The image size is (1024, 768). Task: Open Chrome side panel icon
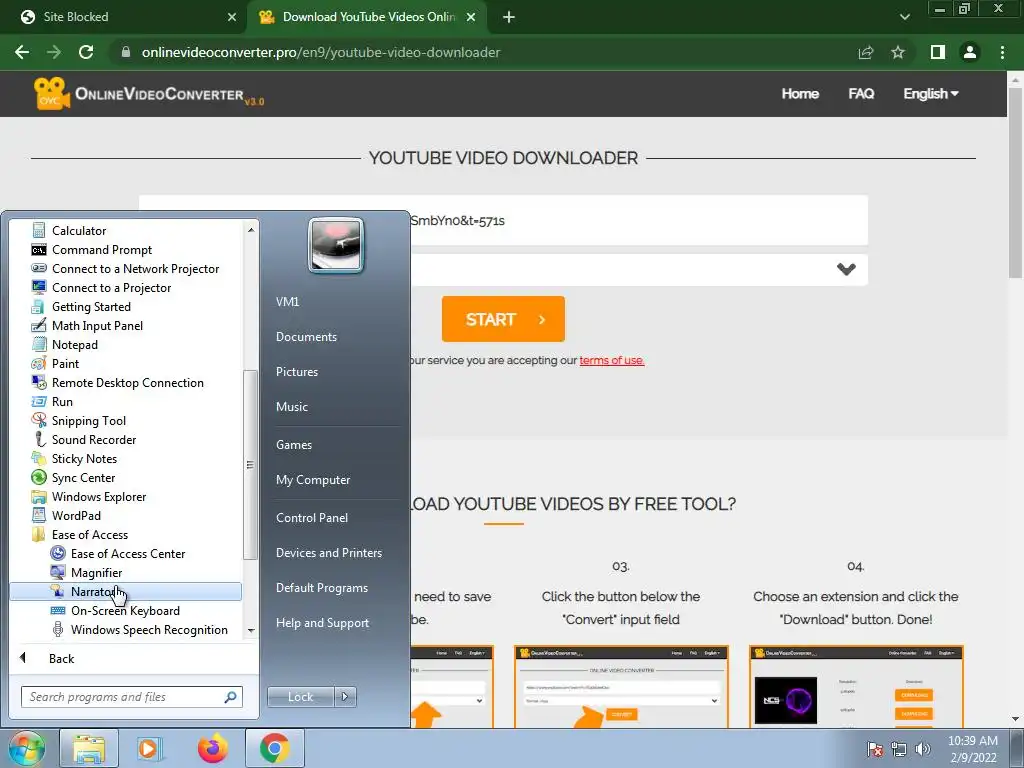pos(938,52)
